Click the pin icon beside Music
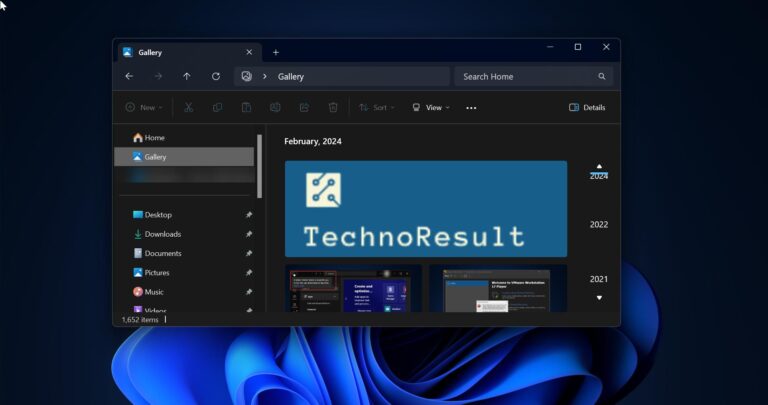 [x=249, y=292]
